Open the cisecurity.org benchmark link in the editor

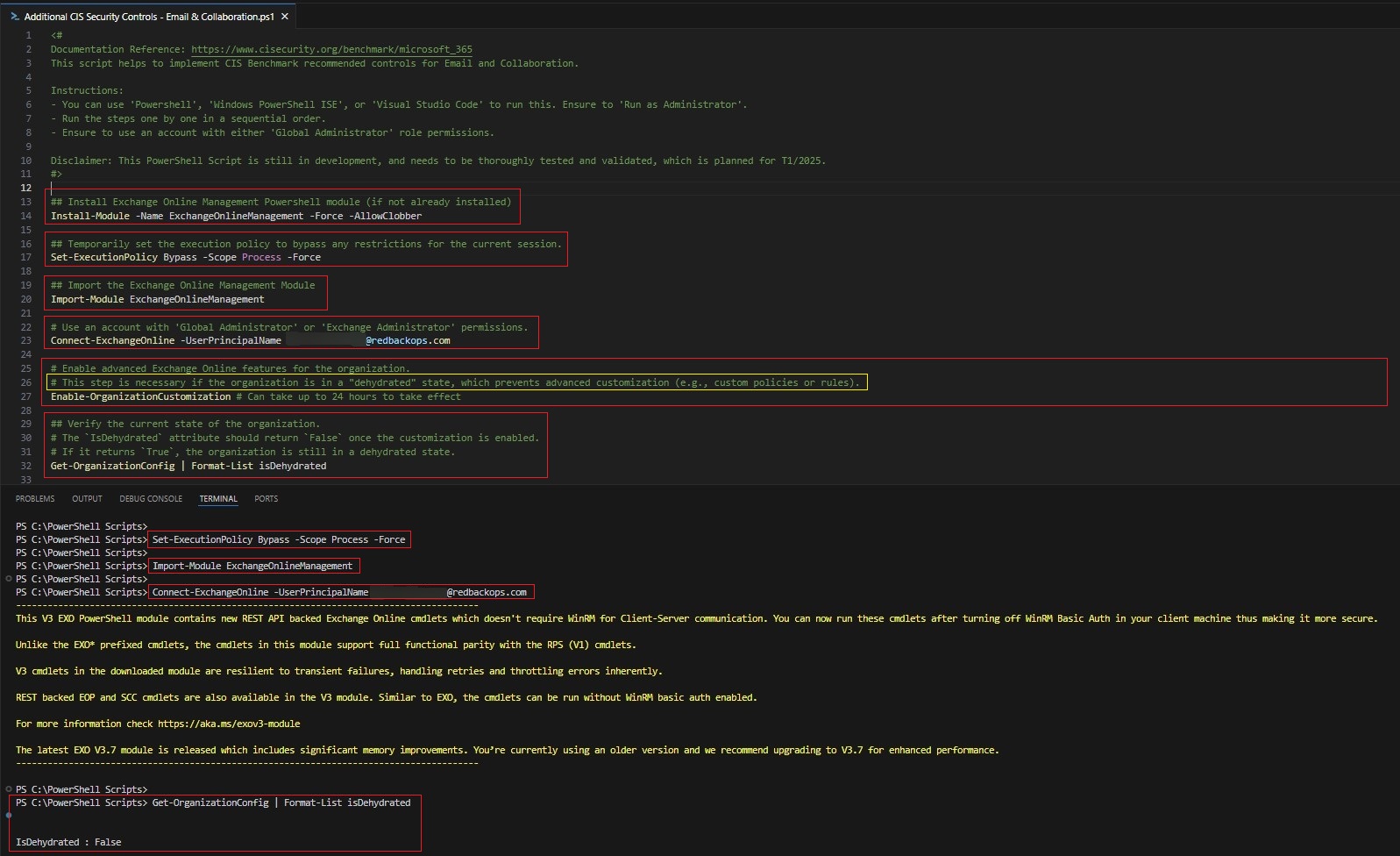331,49
